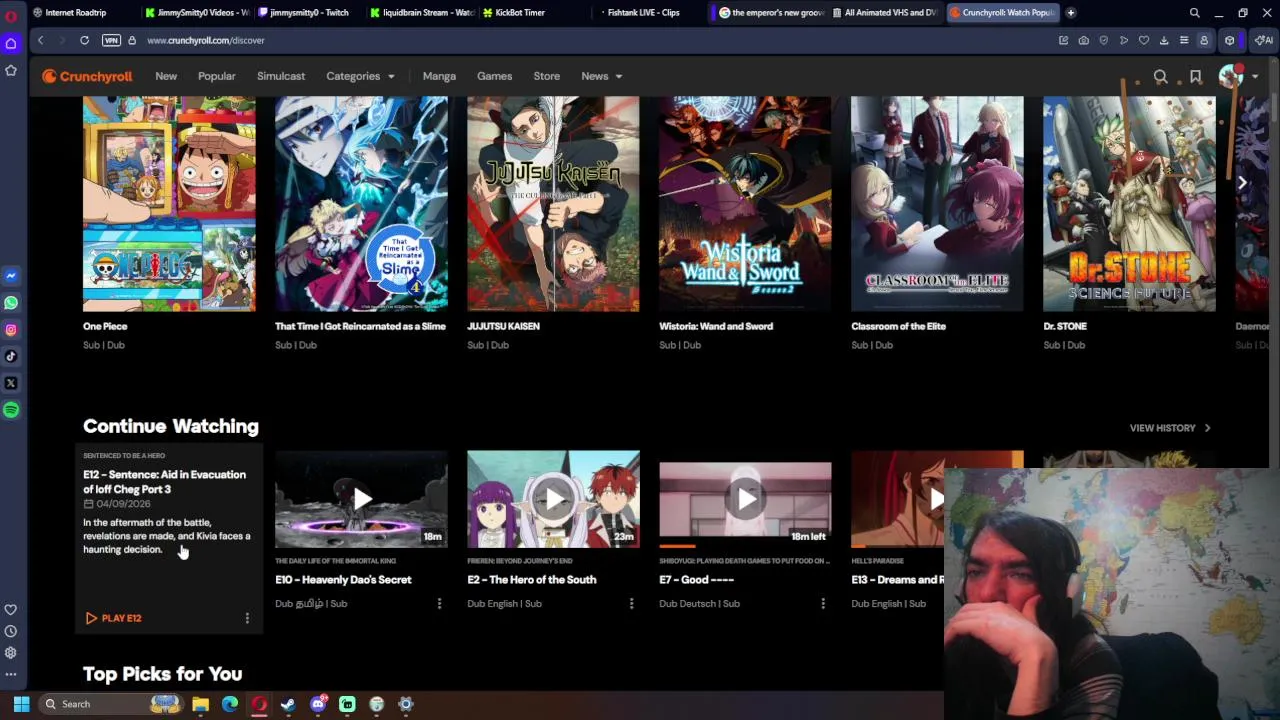Open Messenger in the Opera sidebar
Viewport: 1280px width, 720px height.
[11, 276]
